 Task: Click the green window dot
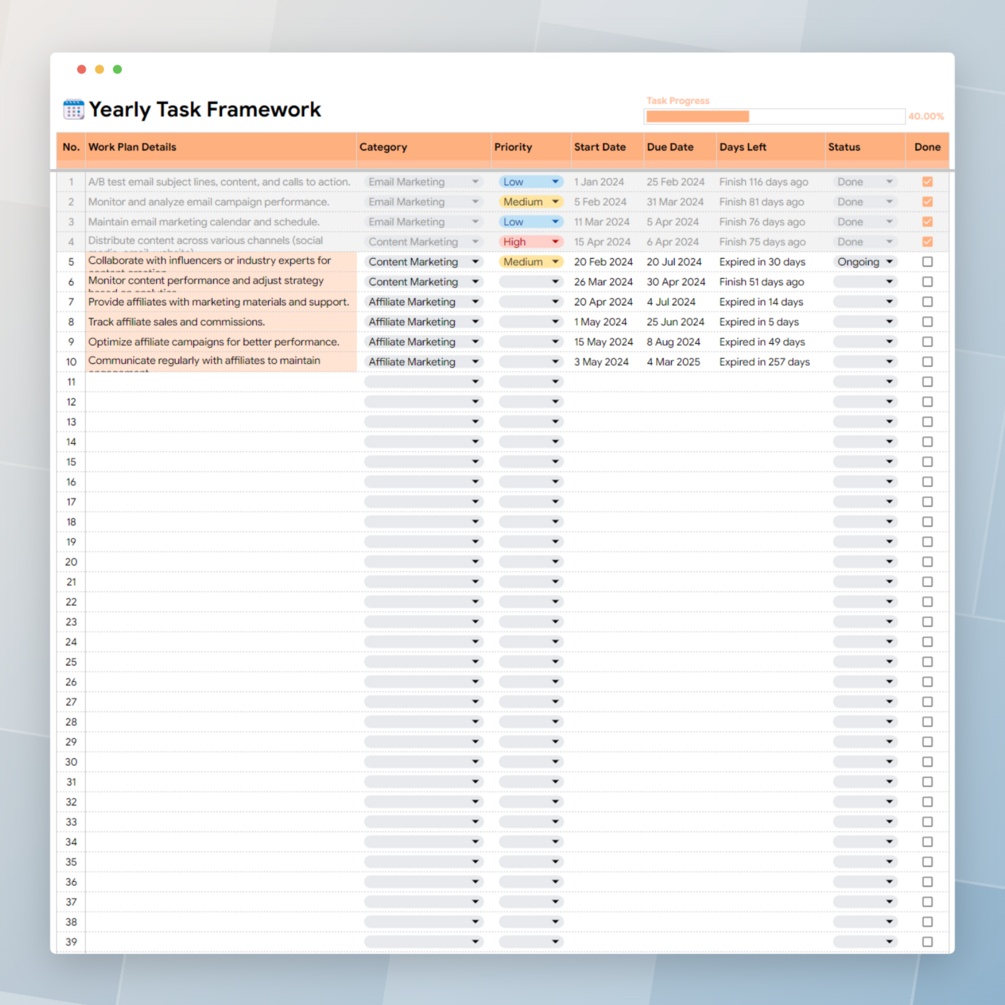[x=117, y=69]
